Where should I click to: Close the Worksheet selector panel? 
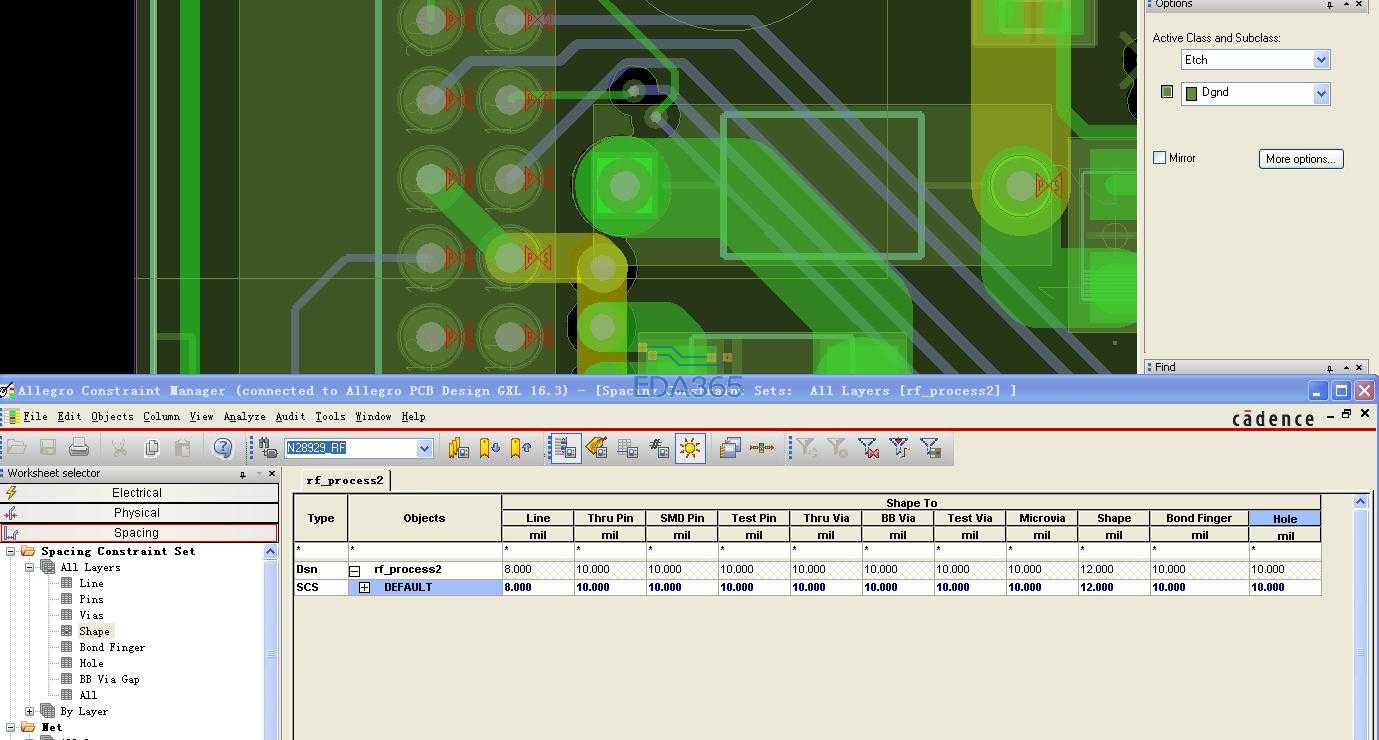(x=272, y=474)
